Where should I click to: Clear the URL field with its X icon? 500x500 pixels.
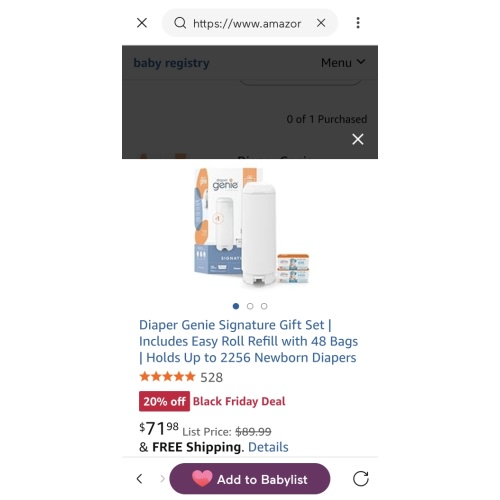point(321,23)
